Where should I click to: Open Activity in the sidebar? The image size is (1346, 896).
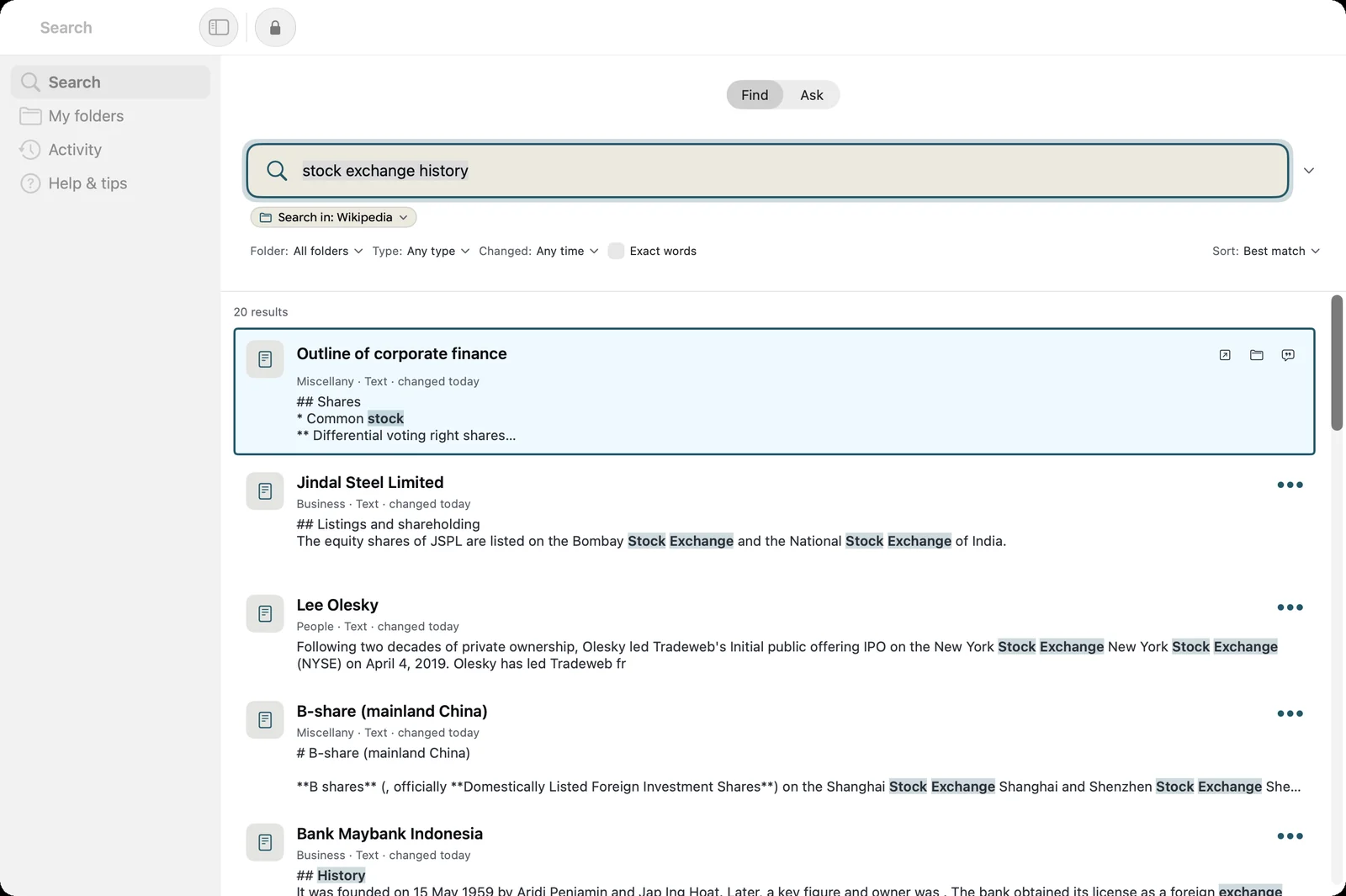coord(110,150)
